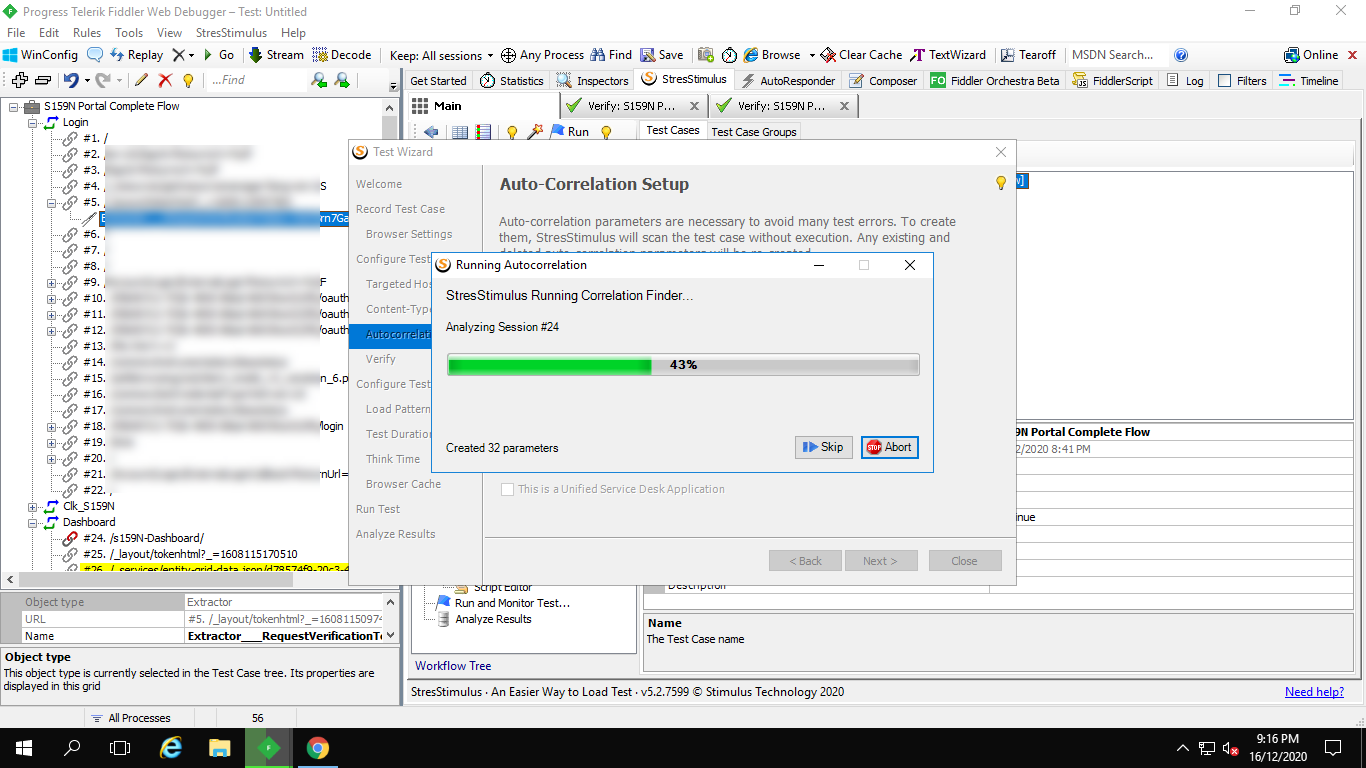This screenshot has height=768, width=1366.
Task: Open the undo history dropdown arrow
Action: [87, 80]
